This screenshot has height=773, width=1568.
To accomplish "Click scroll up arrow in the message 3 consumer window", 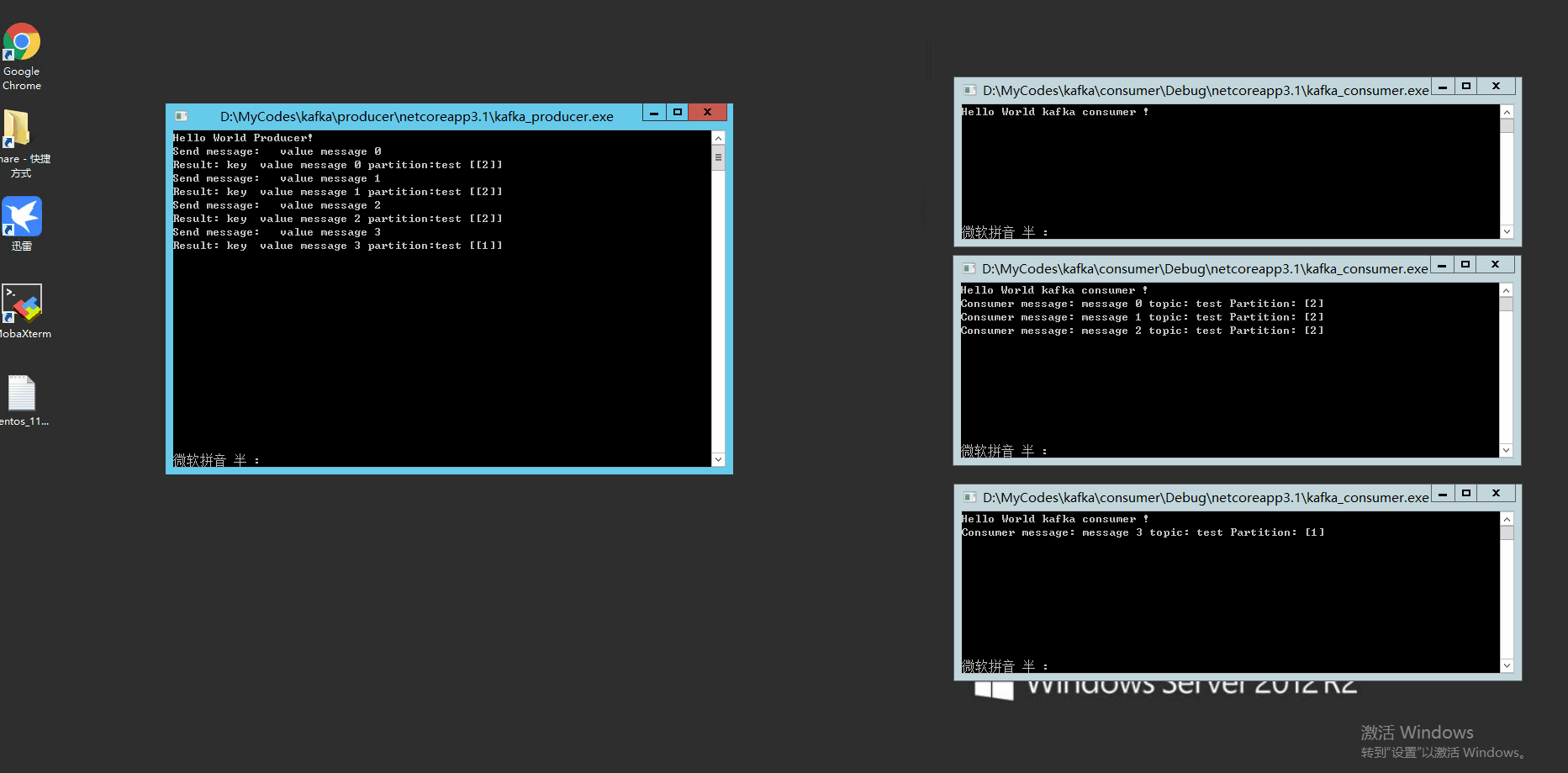I will tap(1507, 519).
